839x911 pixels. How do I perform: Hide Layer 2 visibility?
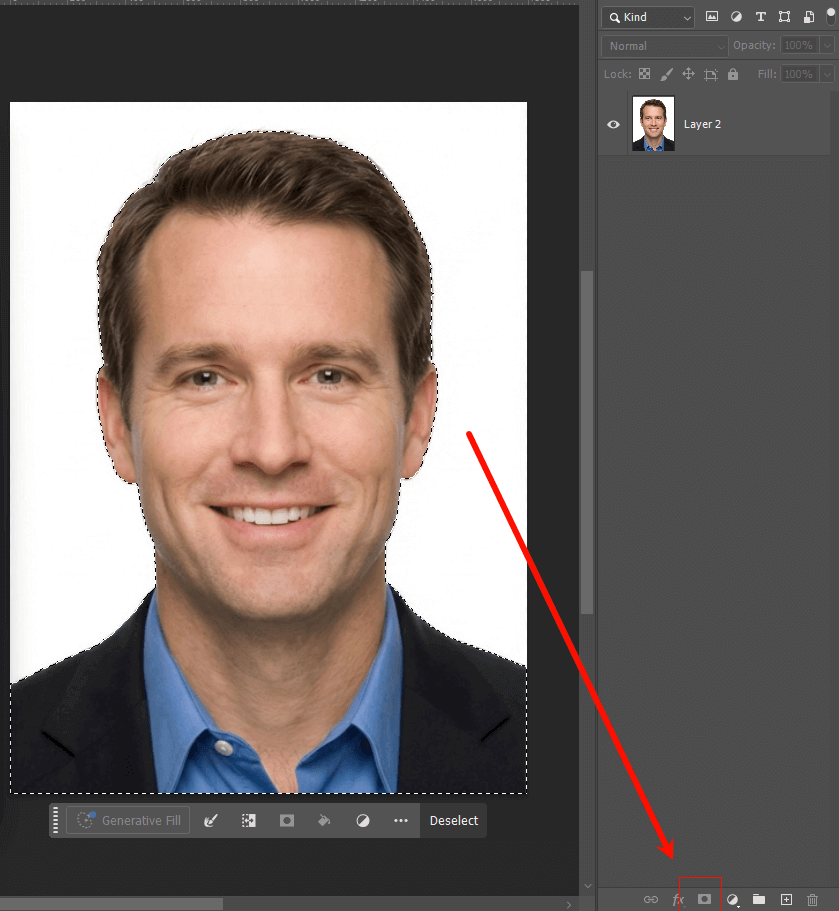(x=613, y=123)
